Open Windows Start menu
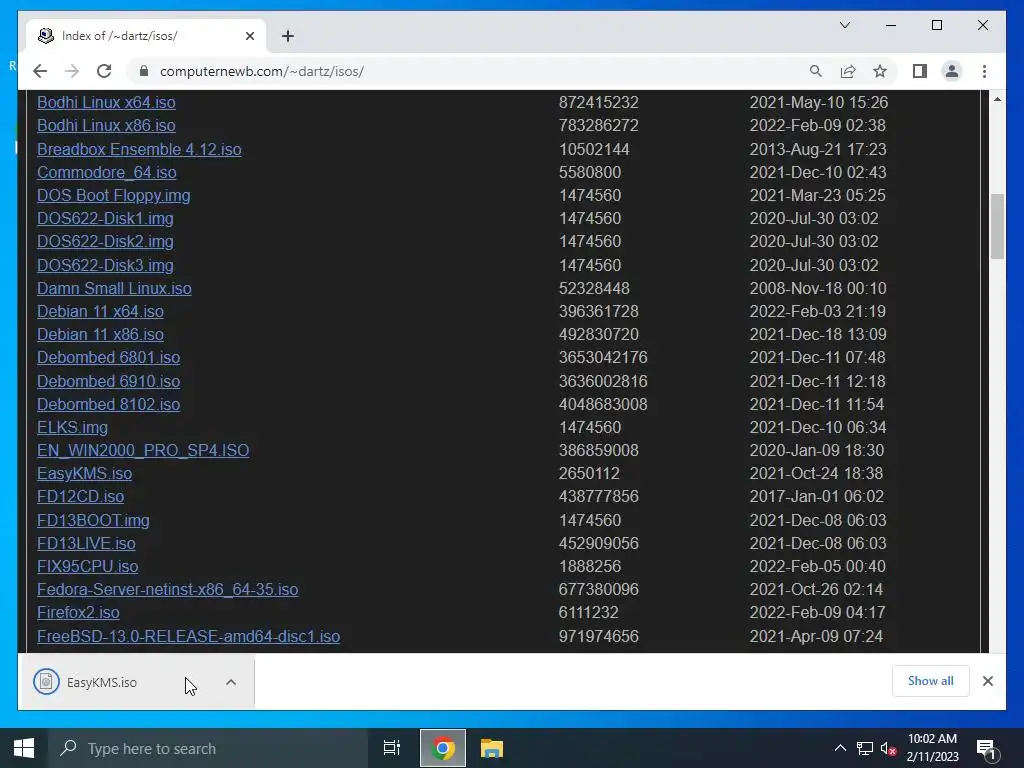1024x768 pixels. pyautogui.click(x=24, y=748)
